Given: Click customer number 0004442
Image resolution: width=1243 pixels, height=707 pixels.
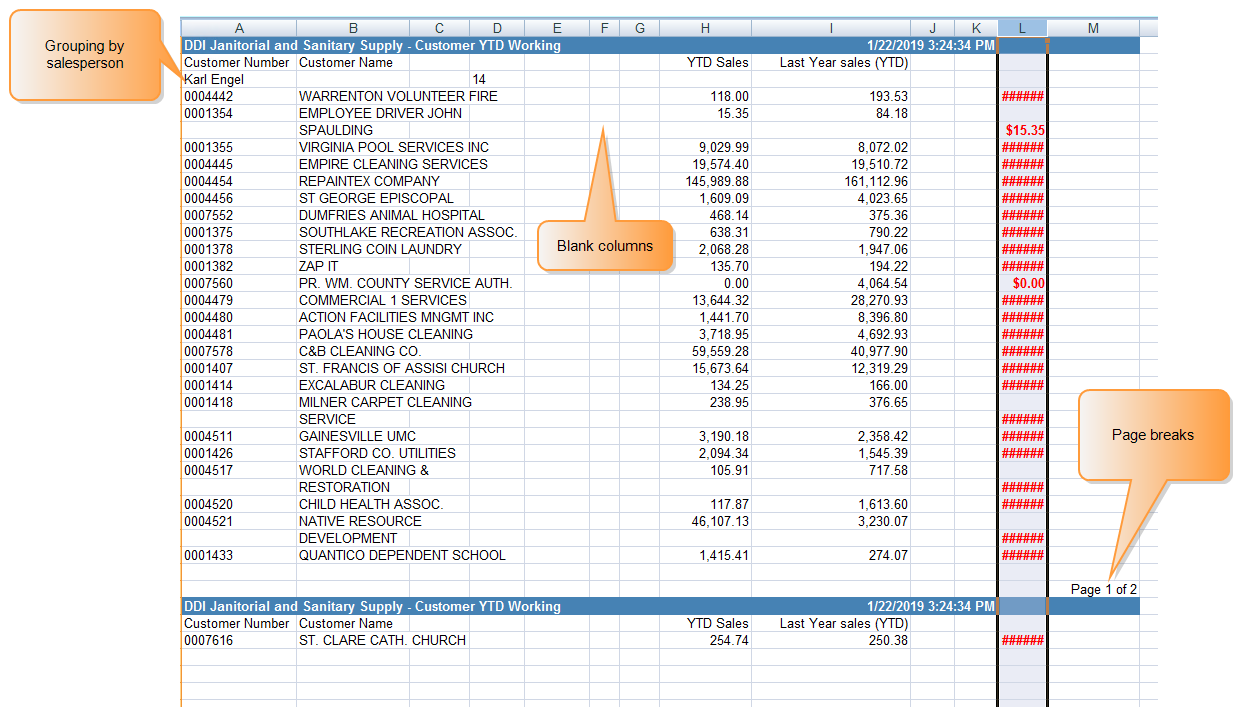Looking at the screenshot, I should point(207,96).
